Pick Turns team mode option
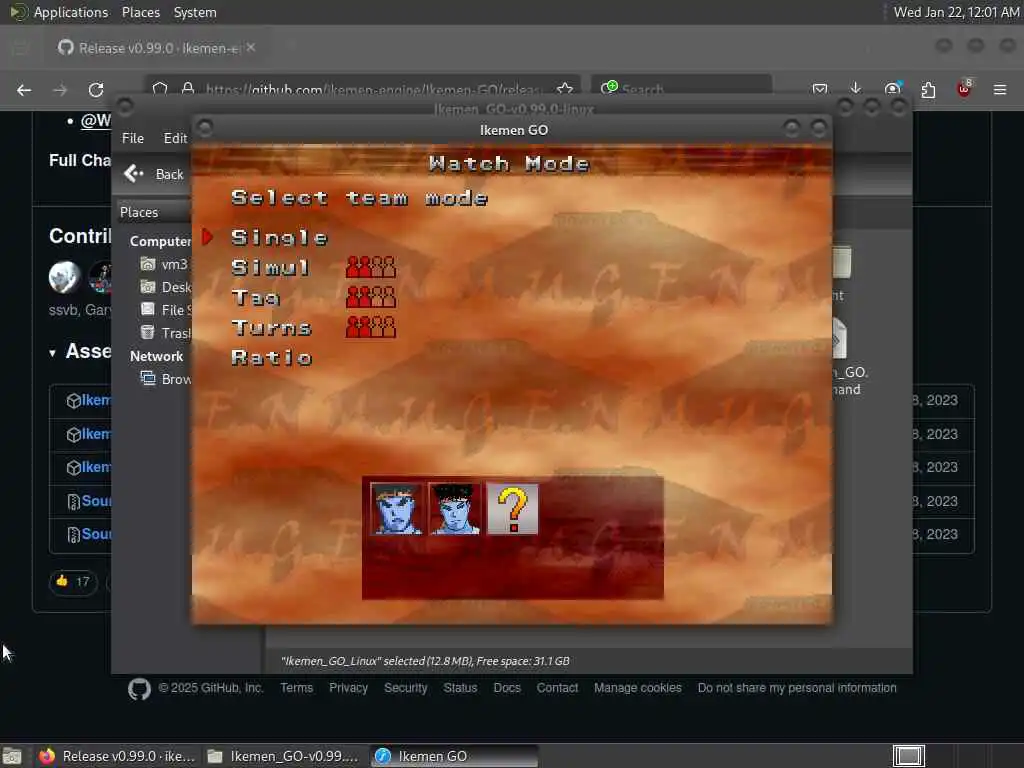This screenshot has height=768, width=1024. click(271, 328)
